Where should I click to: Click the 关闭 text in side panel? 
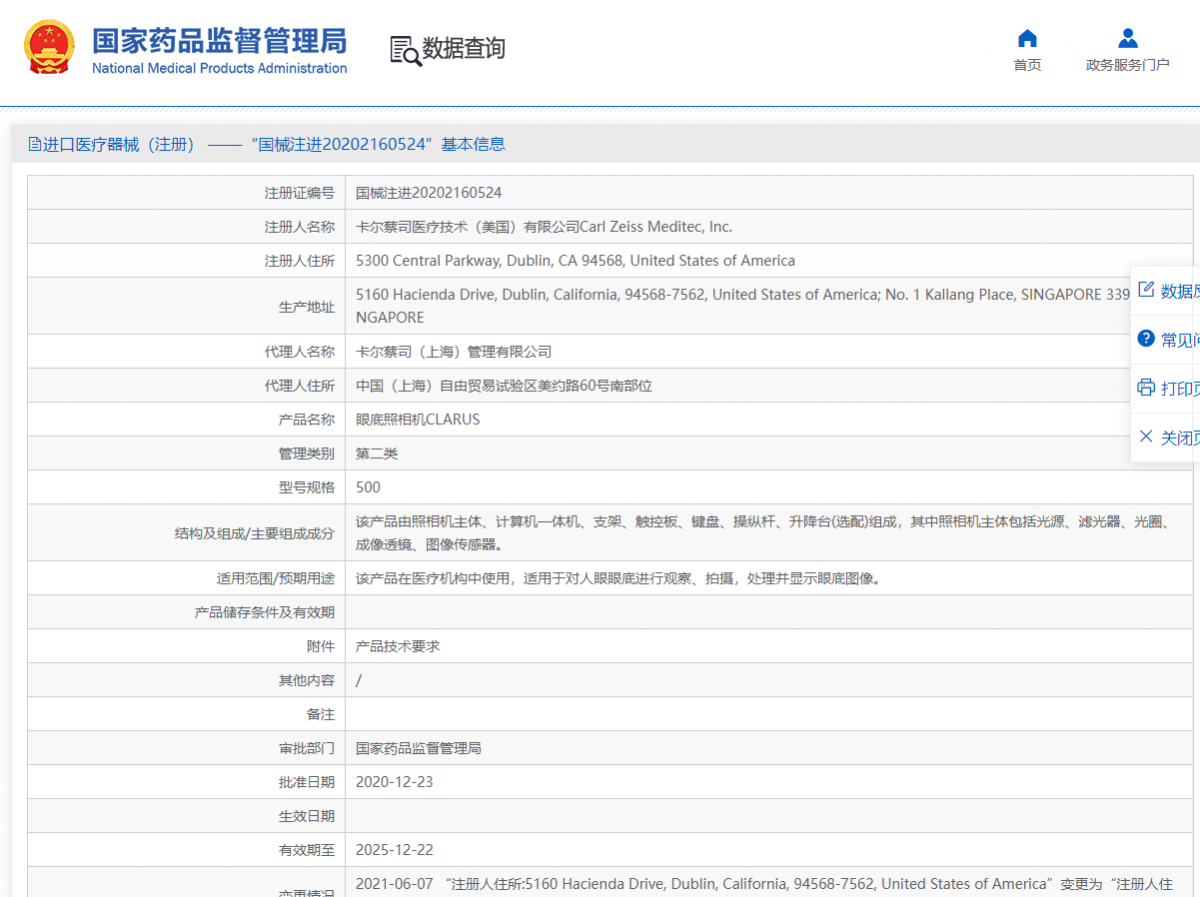pos(1180,438)
